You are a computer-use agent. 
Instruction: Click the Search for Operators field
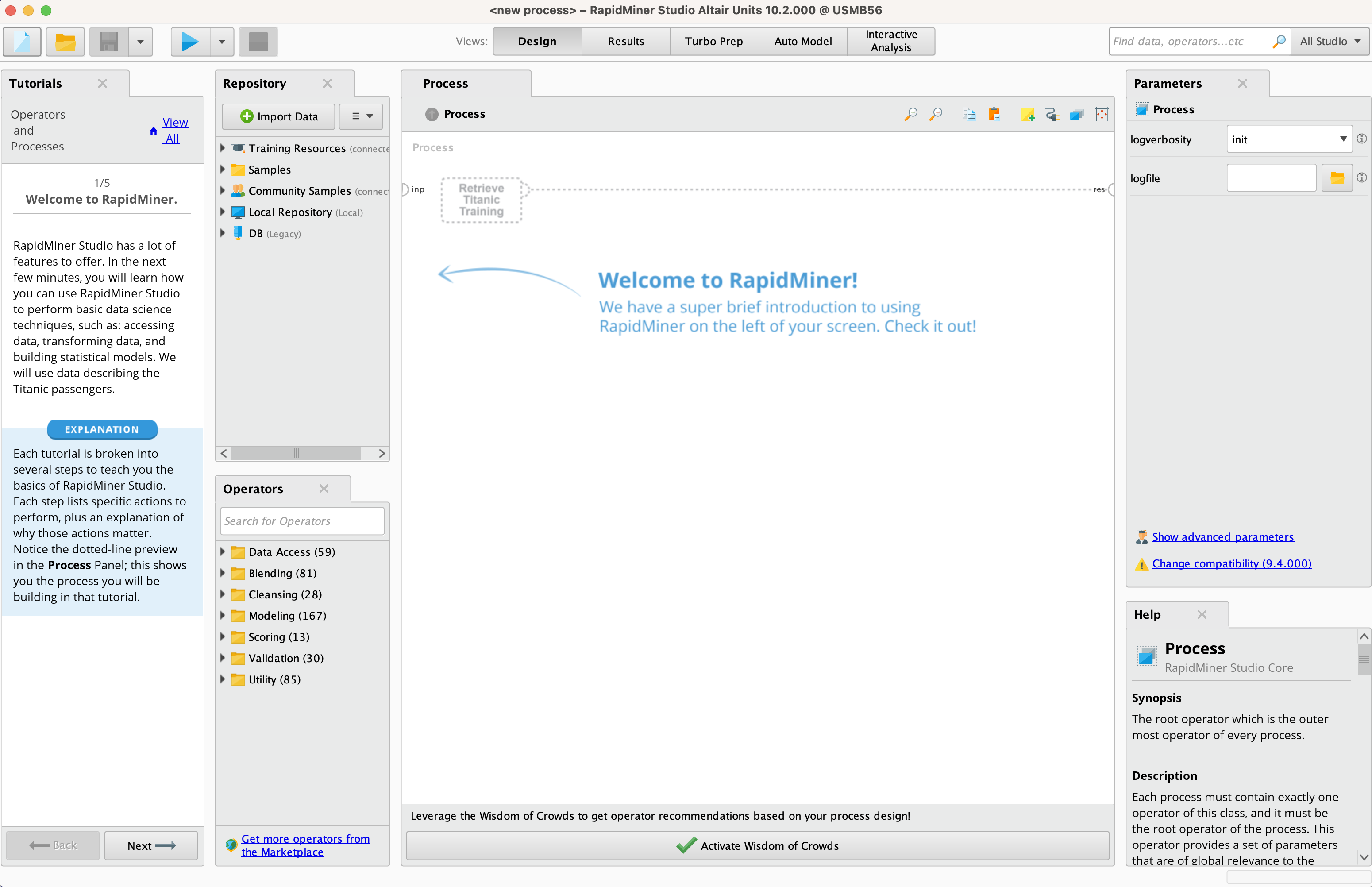click(x=302, y=521)
